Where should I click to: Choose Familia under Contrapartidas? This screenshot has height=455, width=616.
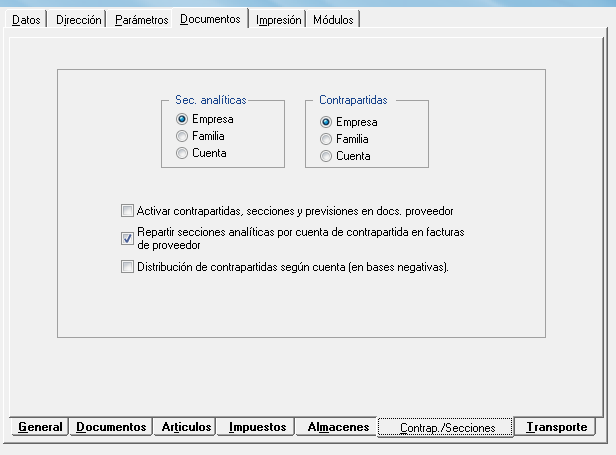326,139
